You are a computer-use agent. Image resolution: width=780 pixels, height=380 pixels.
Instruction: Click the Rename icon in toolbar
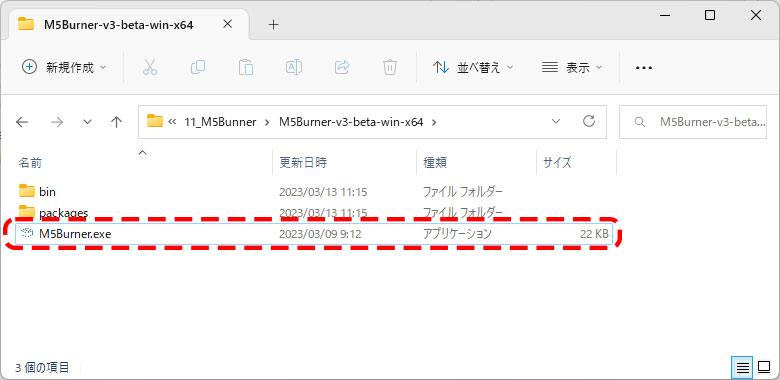(x=294, y=67)
